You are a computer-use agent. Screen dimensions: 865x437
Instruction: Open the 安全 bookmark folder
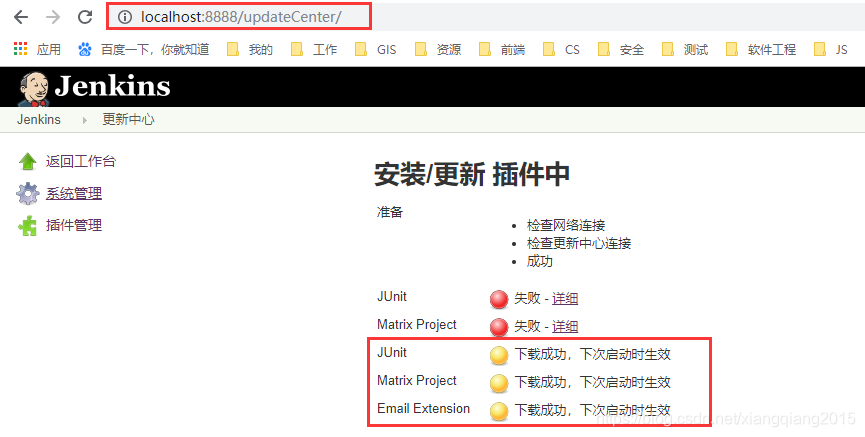click(621, 50)
